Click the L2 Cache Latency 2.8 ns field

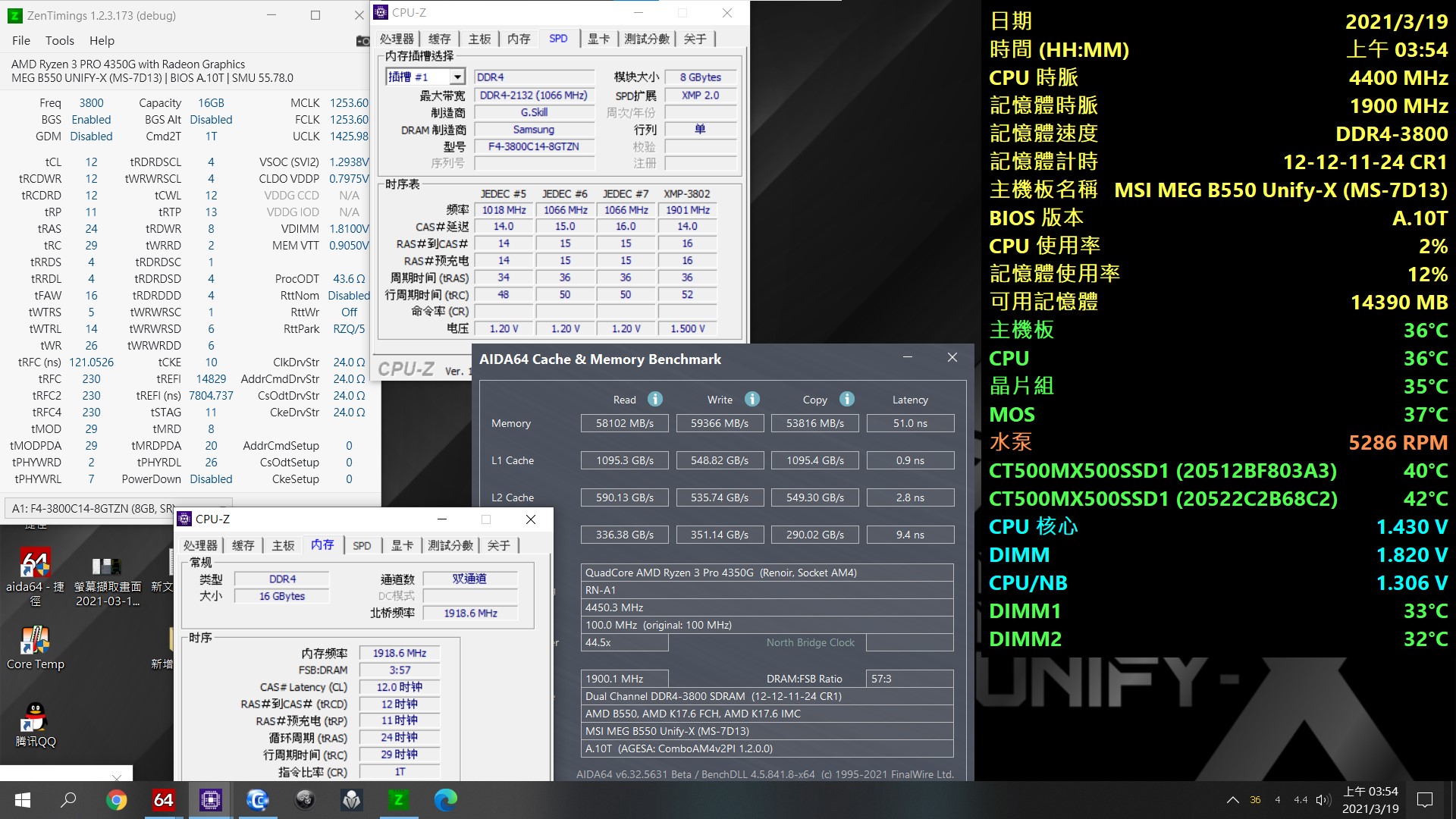click(x=910, y=497)
